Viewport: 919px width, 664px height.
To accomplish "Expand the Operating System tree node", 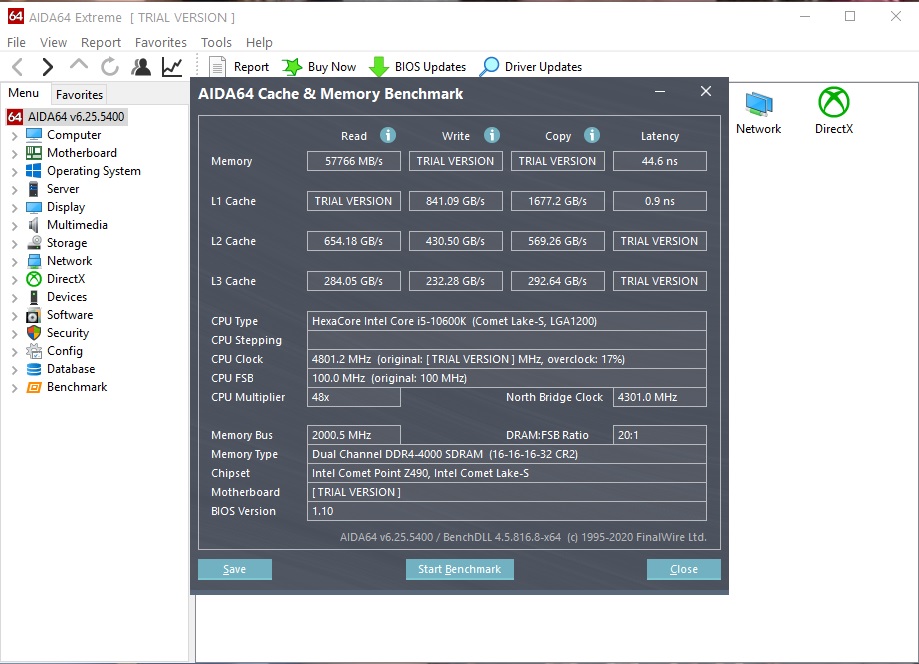I will point(15,172).
